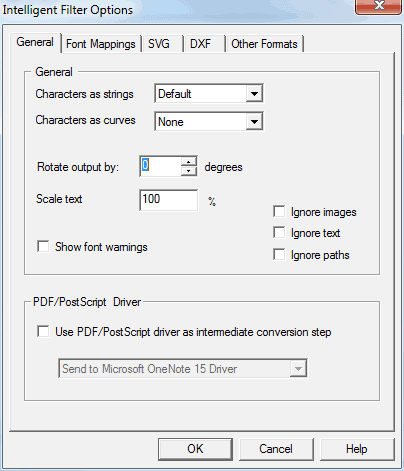This screenshot has width=404, height=471.
Task: Open the SVG tab
Action: tap(159, 44)
